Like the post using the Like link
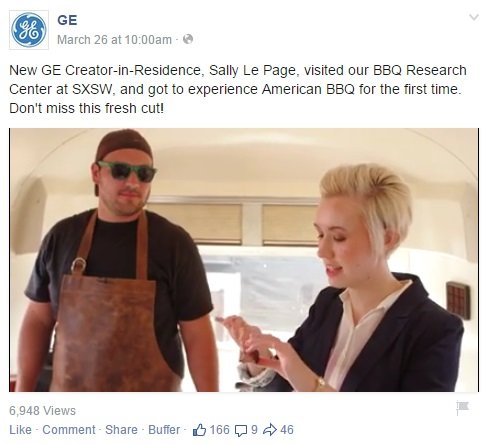The width and height of the screenshot is (490, 444). [x=20, y=430]
